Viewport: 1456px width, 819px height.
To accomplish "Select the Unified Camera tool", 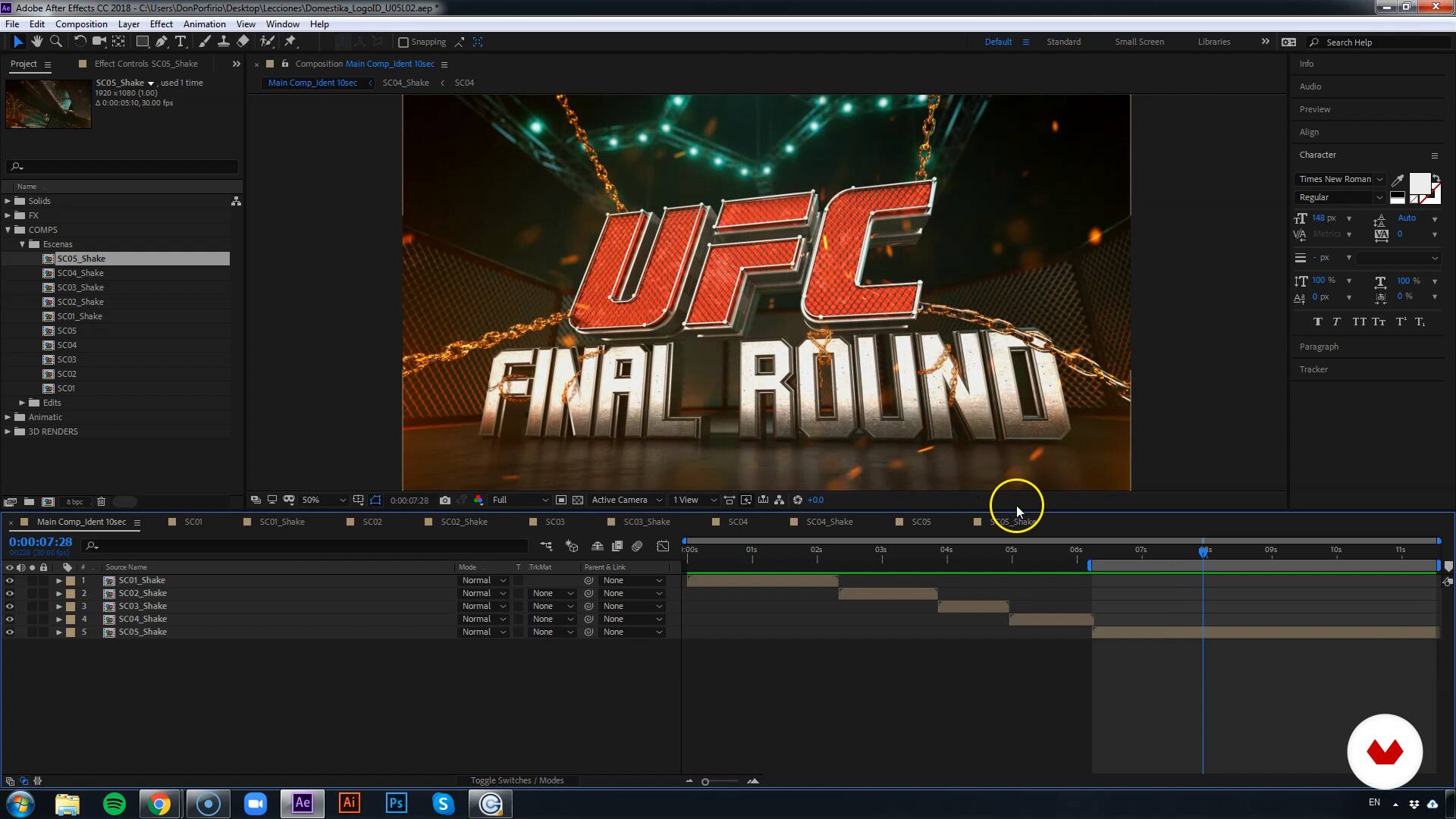I will click(99, 42).
